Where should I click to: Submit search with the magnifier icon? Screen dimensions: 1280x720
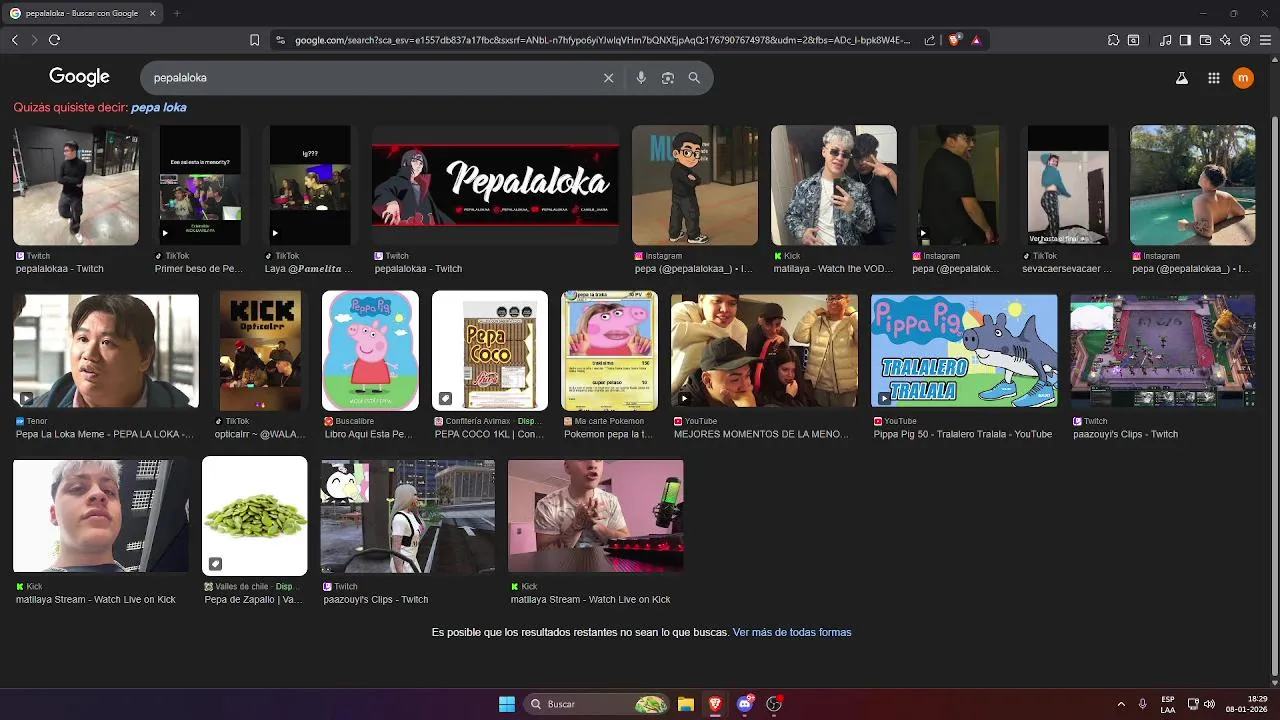pyautogui.click(x=694, y=78)
